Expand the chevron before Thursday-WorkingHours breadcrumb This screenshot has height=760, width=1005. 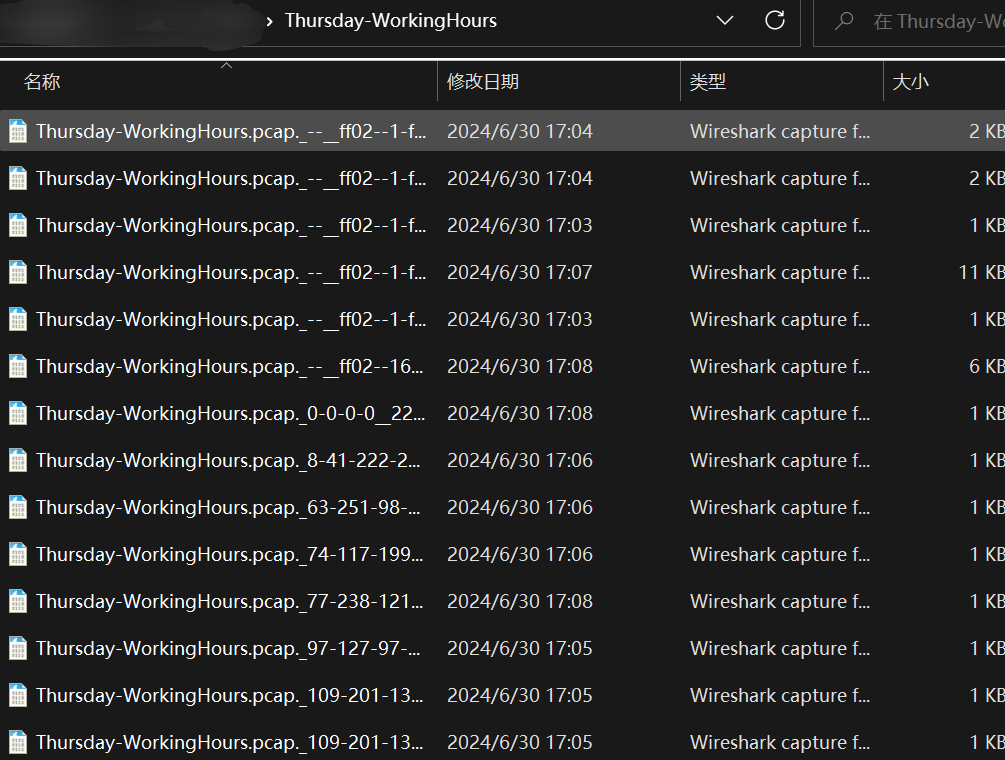269,22
